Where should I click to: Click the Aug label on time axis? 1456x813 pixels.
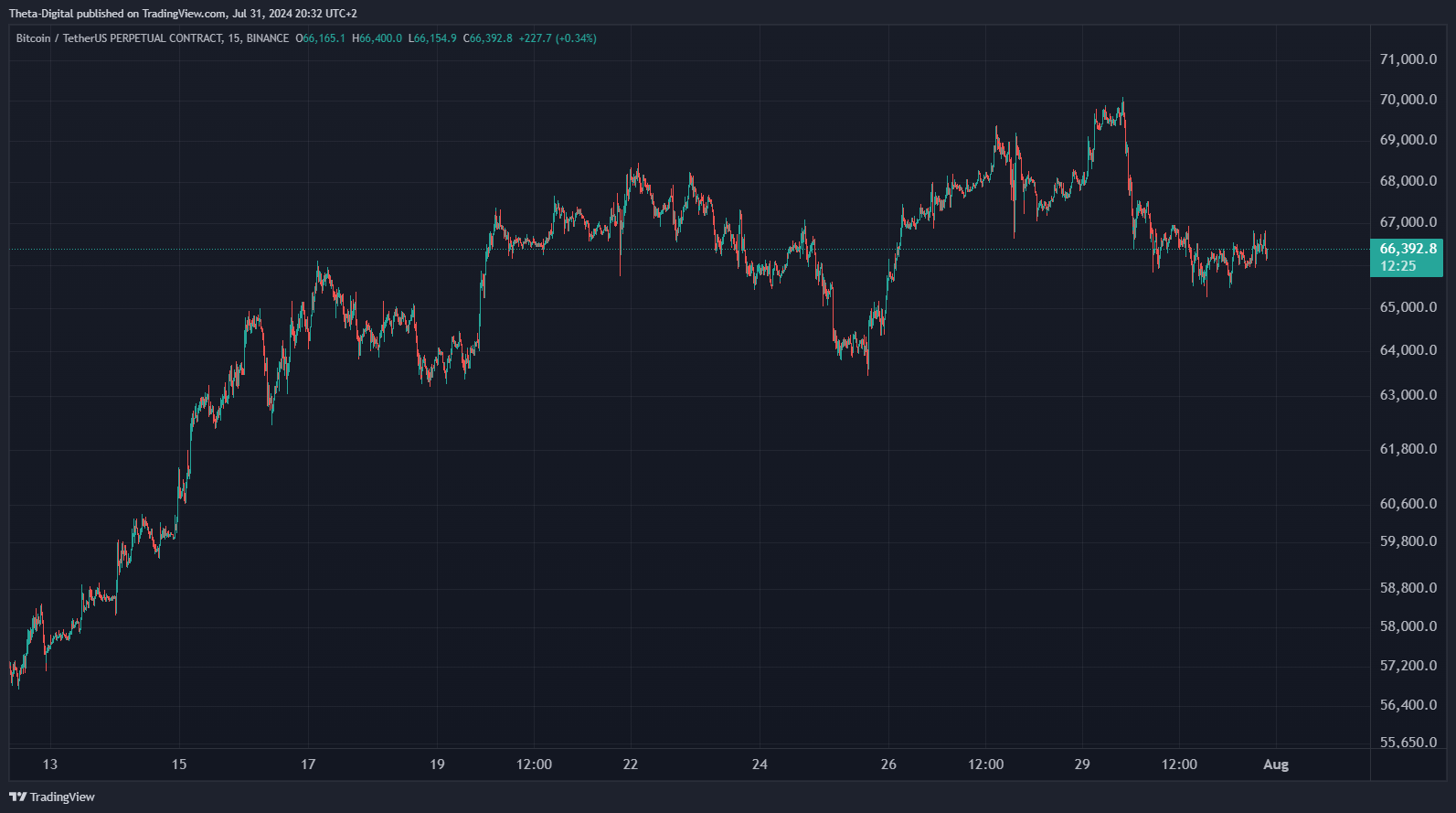pyautogui.click(x=1276, y=765)
